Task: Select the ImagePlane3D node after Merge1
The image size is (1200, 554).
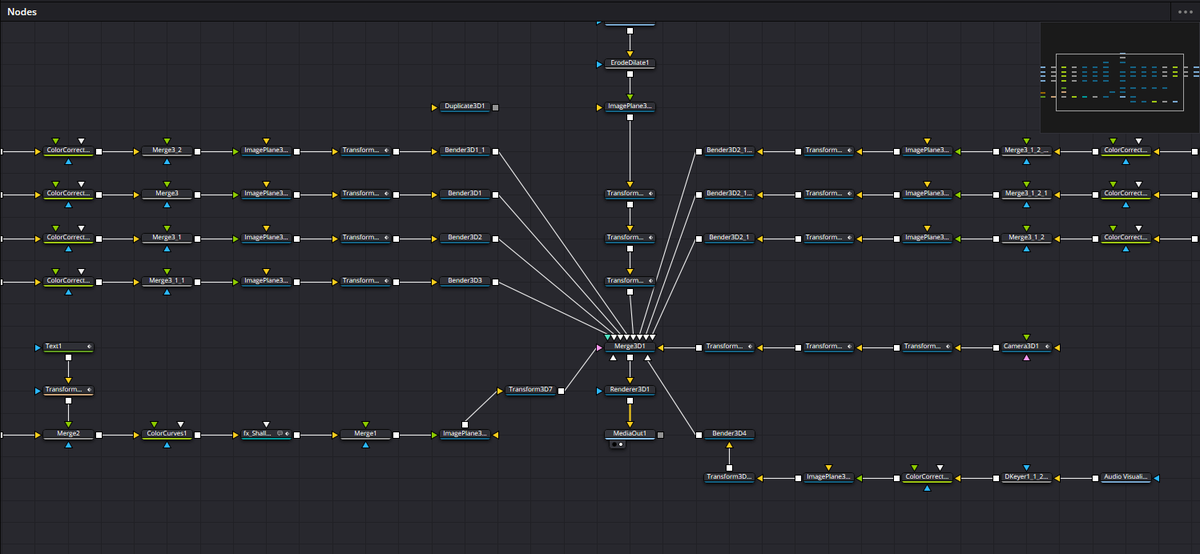Action: click(x=465, y=435)
